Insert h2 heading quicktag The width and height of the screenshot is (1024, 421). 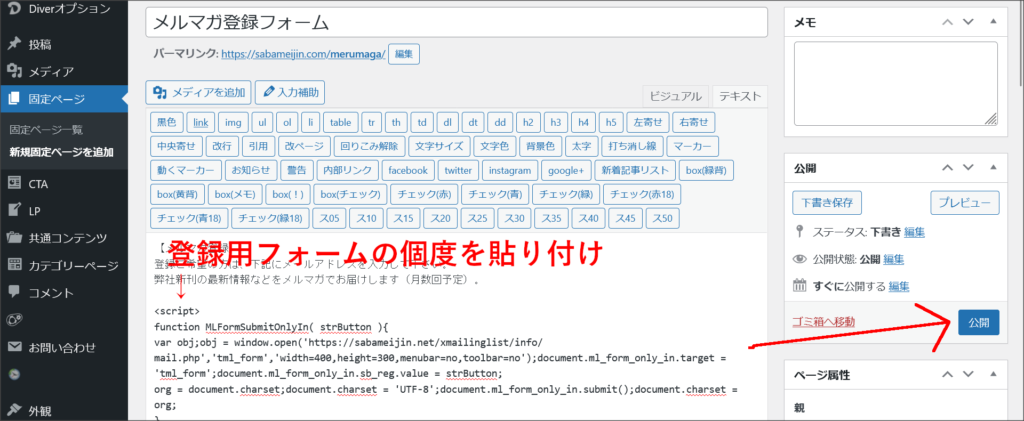click(528, 122)
